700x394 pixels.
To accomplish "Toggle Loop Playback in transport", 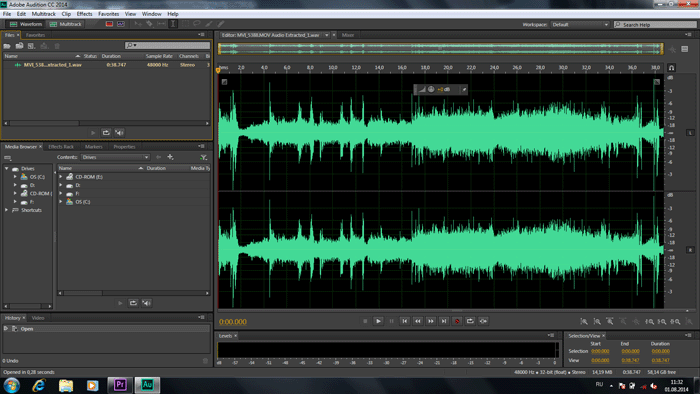I will (470, 321).
